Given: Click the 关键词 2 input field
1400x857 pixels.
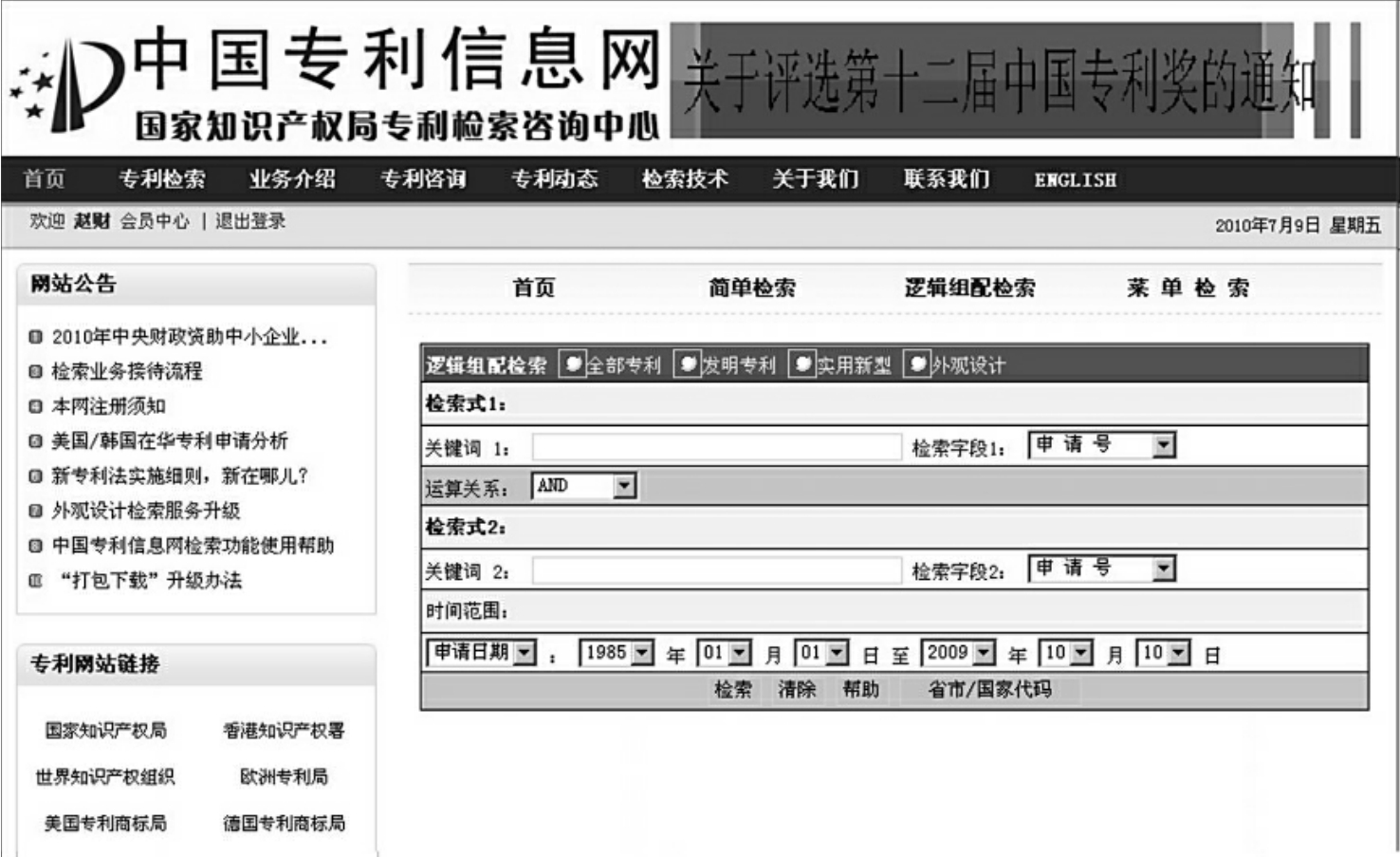Looking at the screenshot, I should click(x=717, y=570).
